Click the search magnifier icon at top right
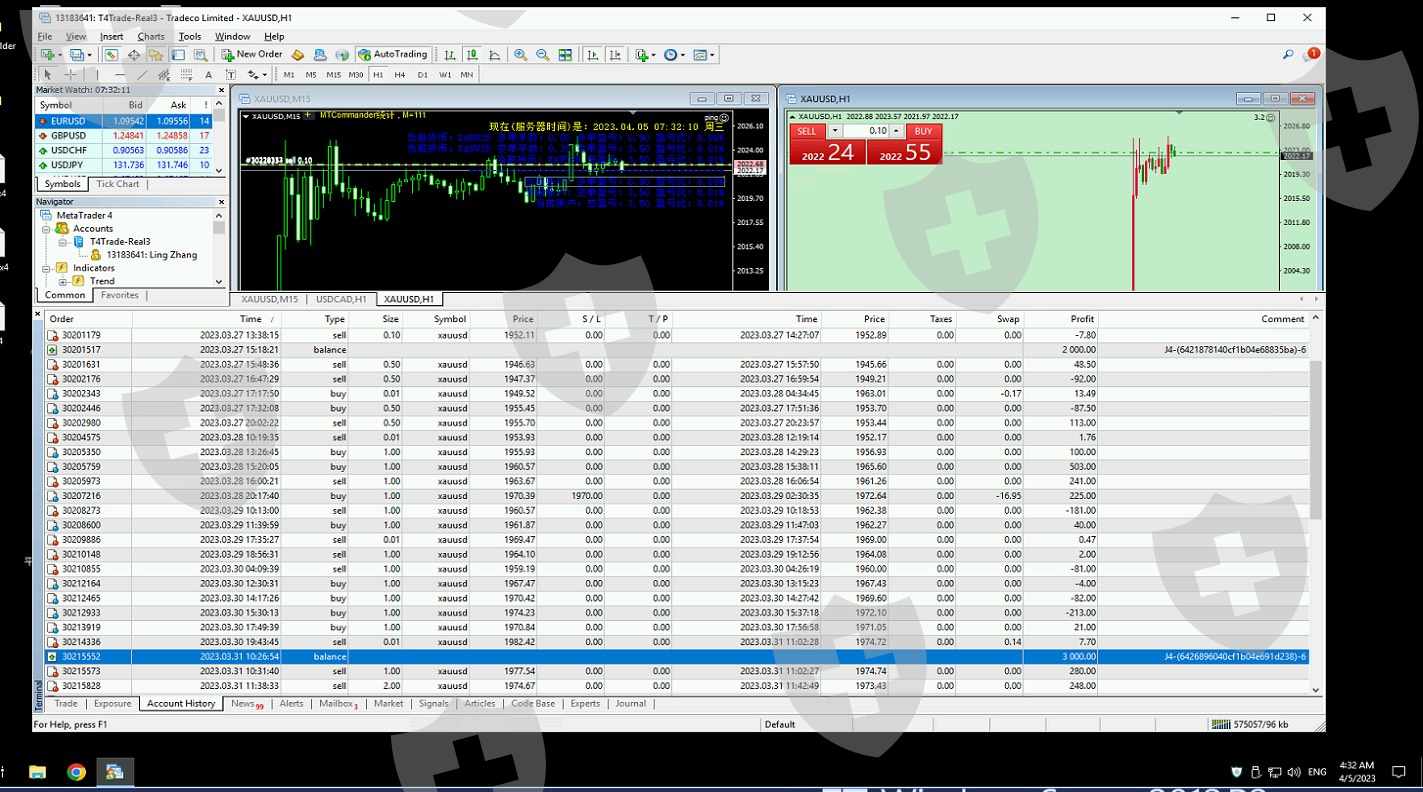Image resolution: width=1423 pixels, height=792 pixels. (1288, 55)
